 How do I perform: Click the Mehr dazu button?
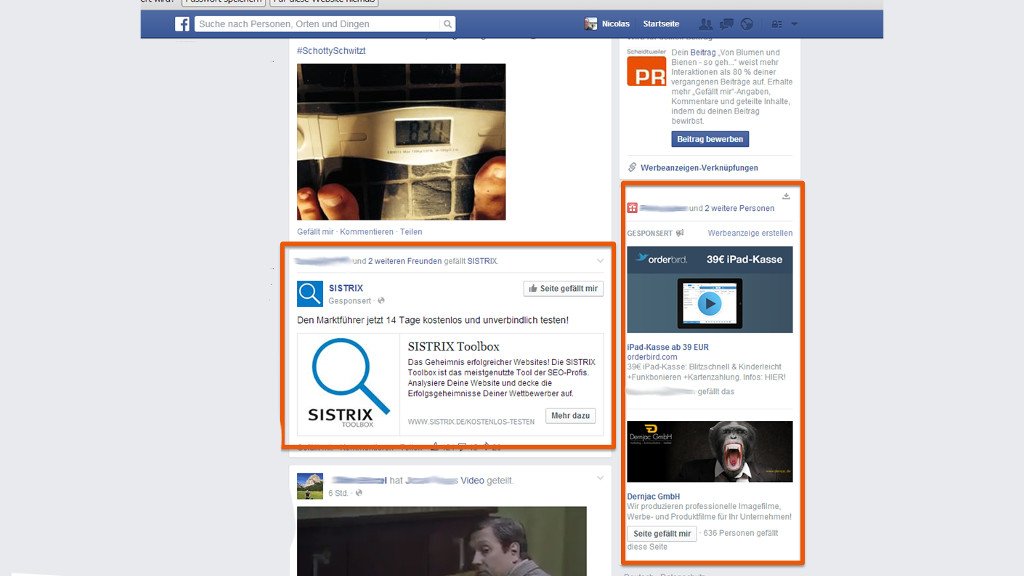[570, 416]
